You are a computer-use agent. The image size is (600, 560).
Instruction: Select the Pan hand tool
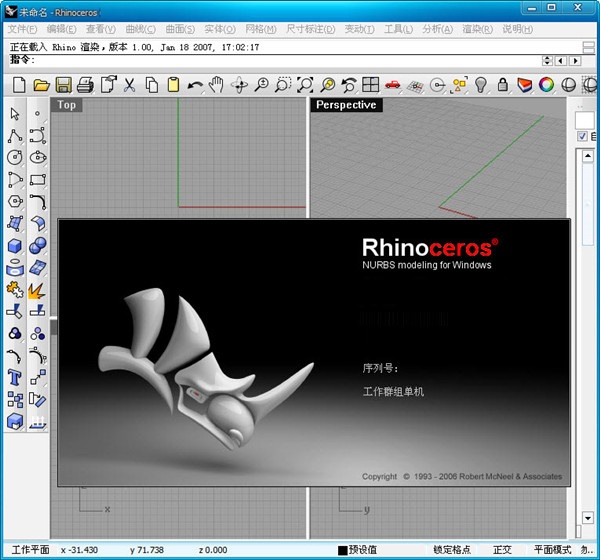pyautogui.click(x=216, y=85)
